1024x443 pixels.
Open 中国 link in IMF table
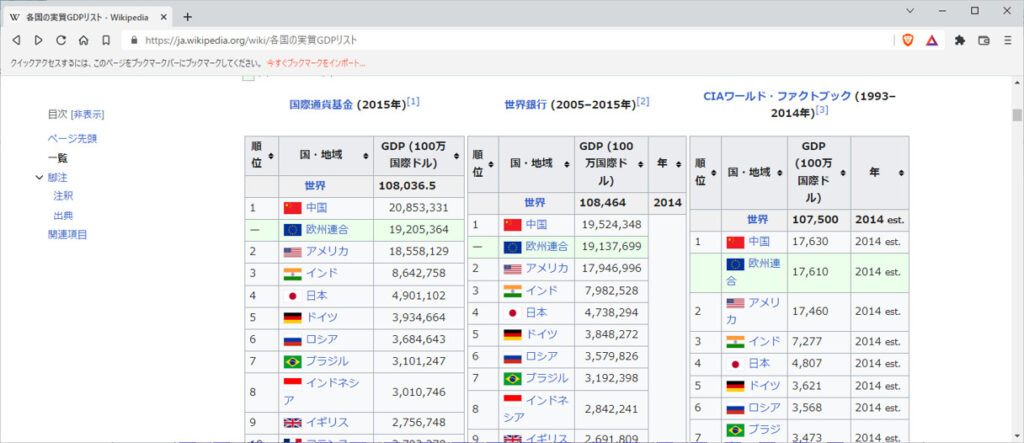pos(316,208)
